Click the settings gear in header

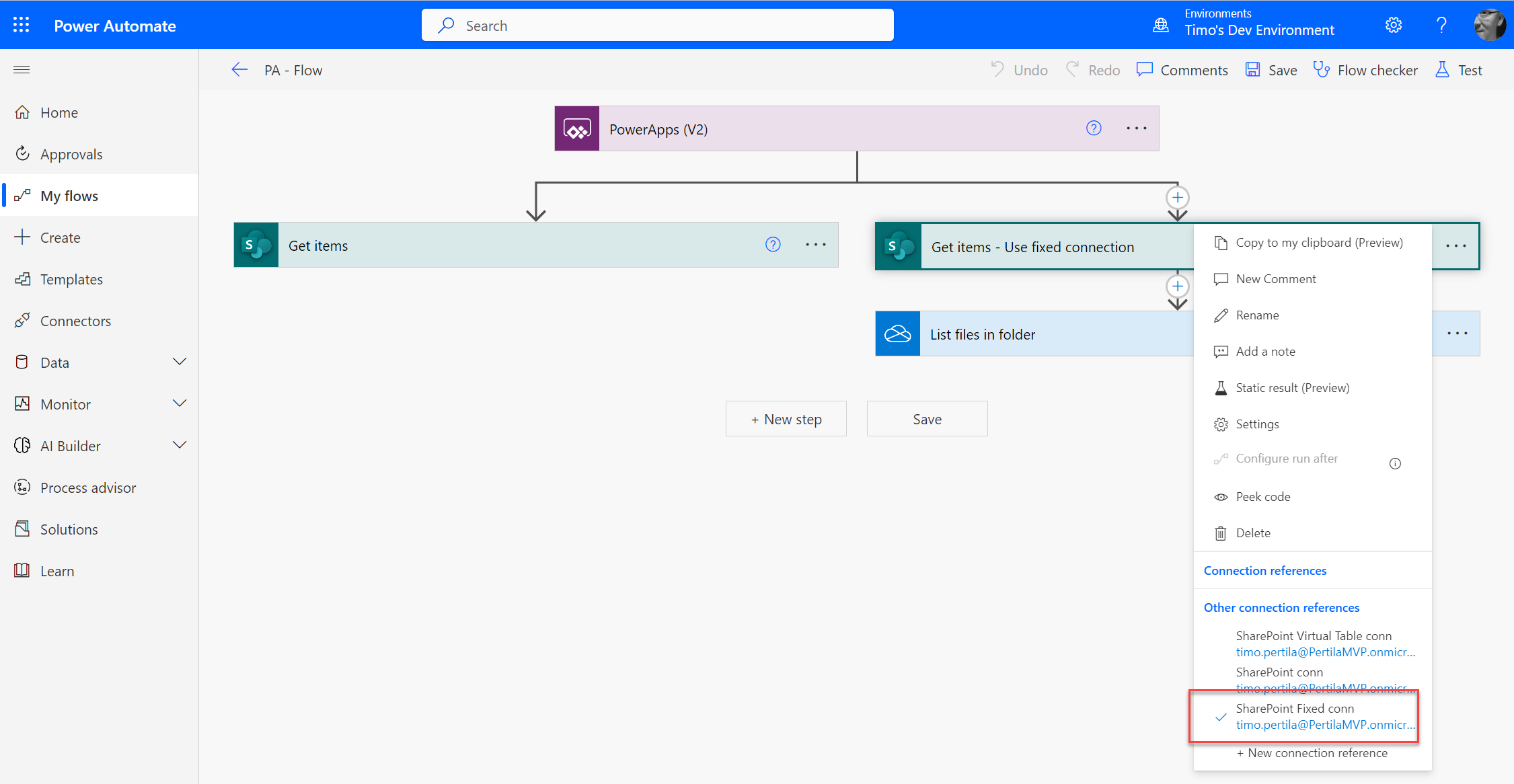(1394, 26)
